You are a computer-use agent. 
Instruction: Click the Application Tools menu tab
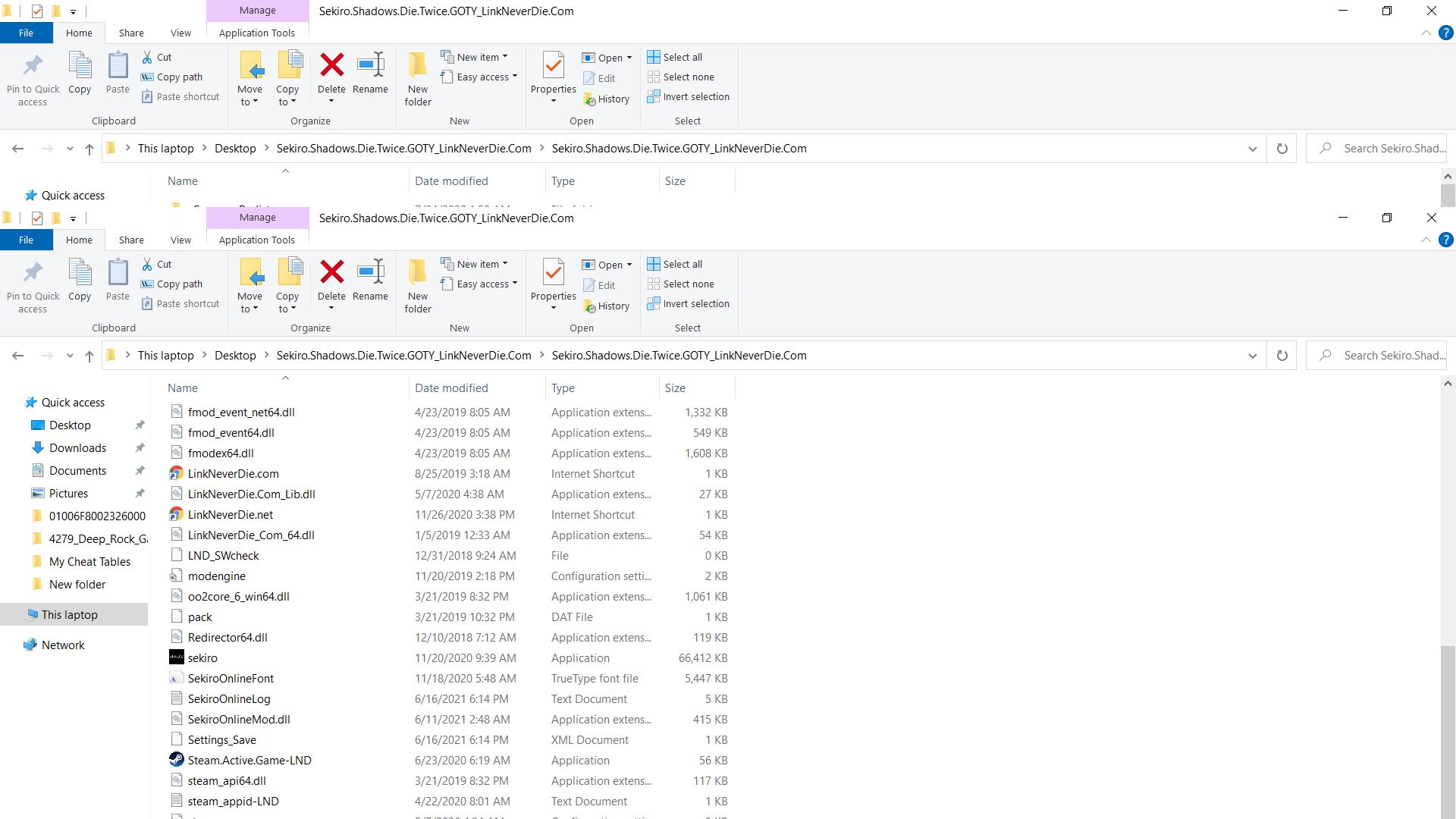pyautogui.click(x=256, y=240)
